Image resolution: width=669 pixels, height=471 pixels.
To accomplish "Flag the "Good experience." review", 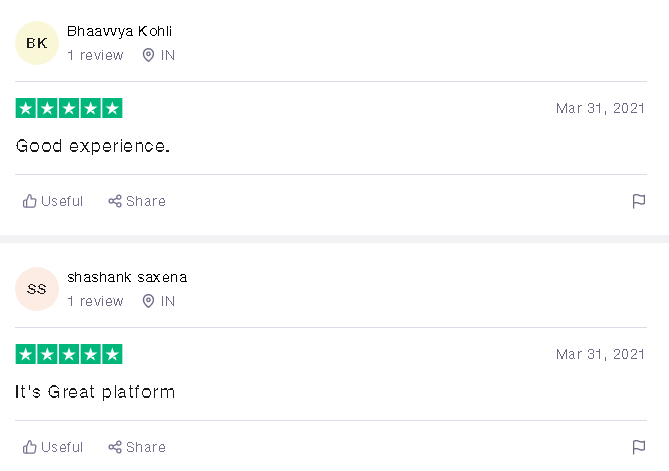I will [638, 201].
